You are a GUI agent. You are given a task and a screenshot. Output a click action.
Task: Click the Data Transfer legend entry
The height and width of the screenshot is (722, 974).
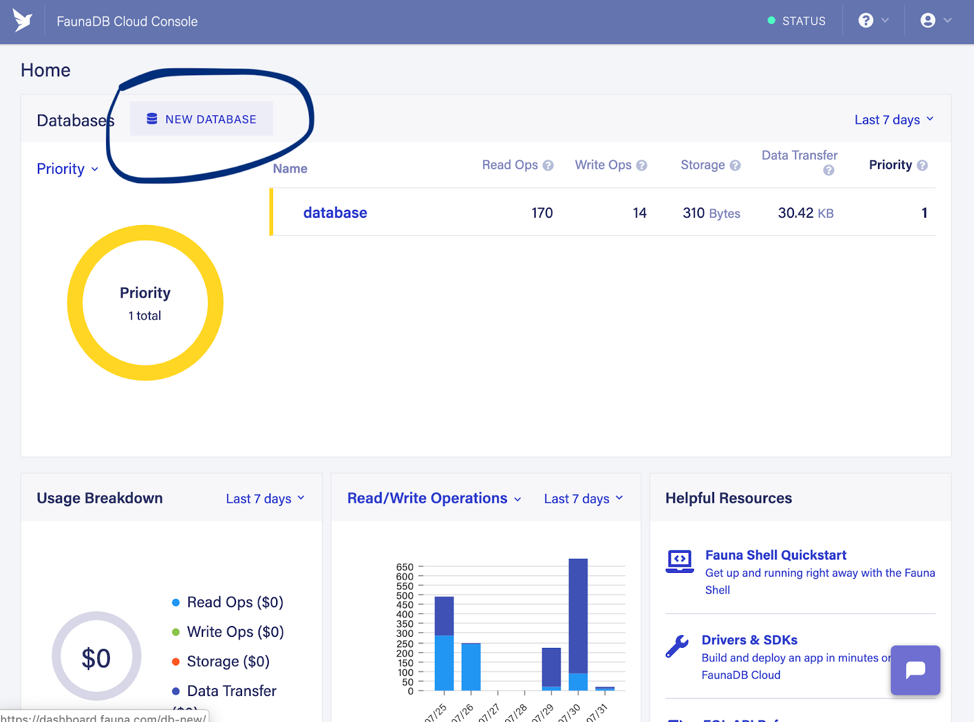click(224, 691)
